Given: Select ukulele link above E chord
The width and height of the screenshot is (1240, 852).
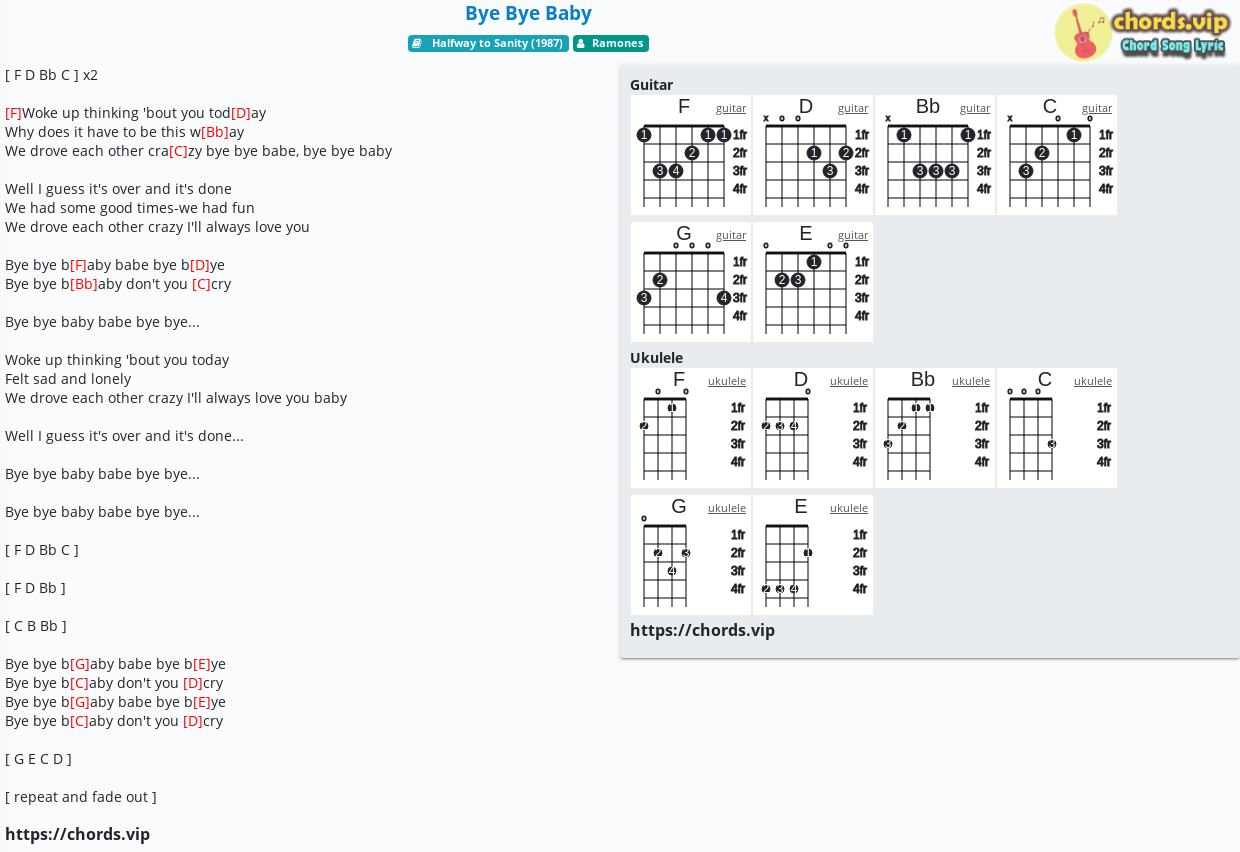Looking at the screenshot, I should pyautogui.click(x=849, y=508).
